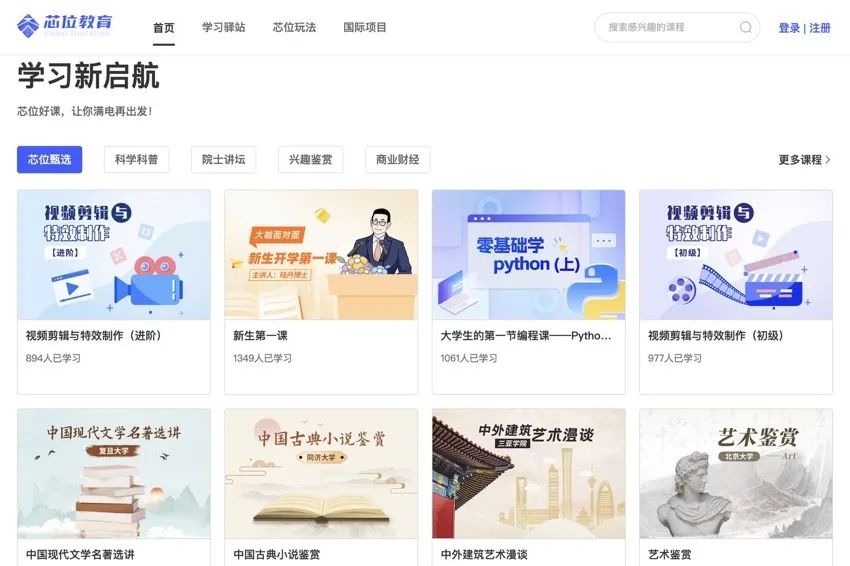850x566 pixels.
Task: Select the 商业财经 category filter
Action: point(397,159)
